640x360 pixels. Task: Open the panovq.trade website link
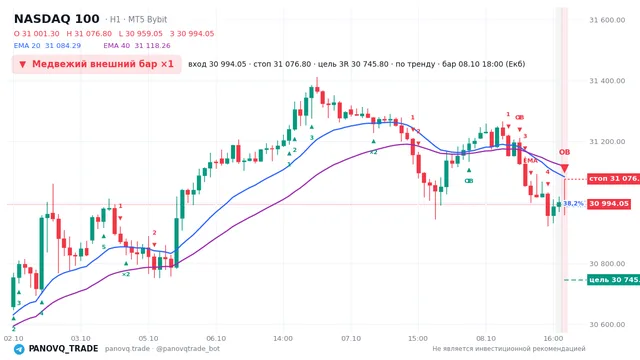click(x=127, y=349)
